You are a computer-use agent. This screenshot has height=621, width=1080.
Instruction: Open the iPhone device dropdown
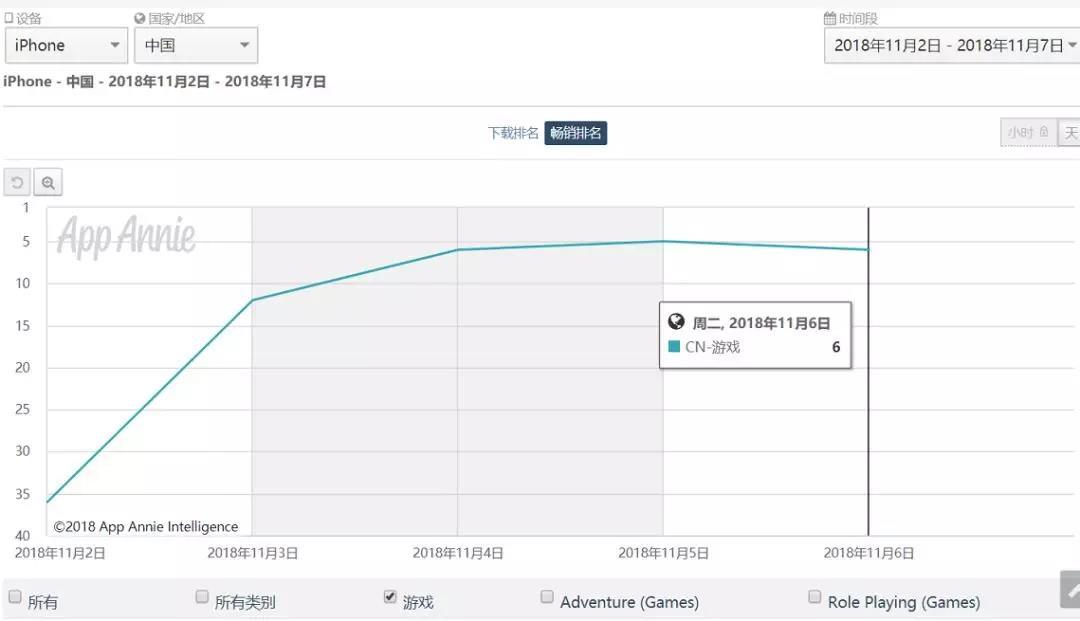point(66,45)
